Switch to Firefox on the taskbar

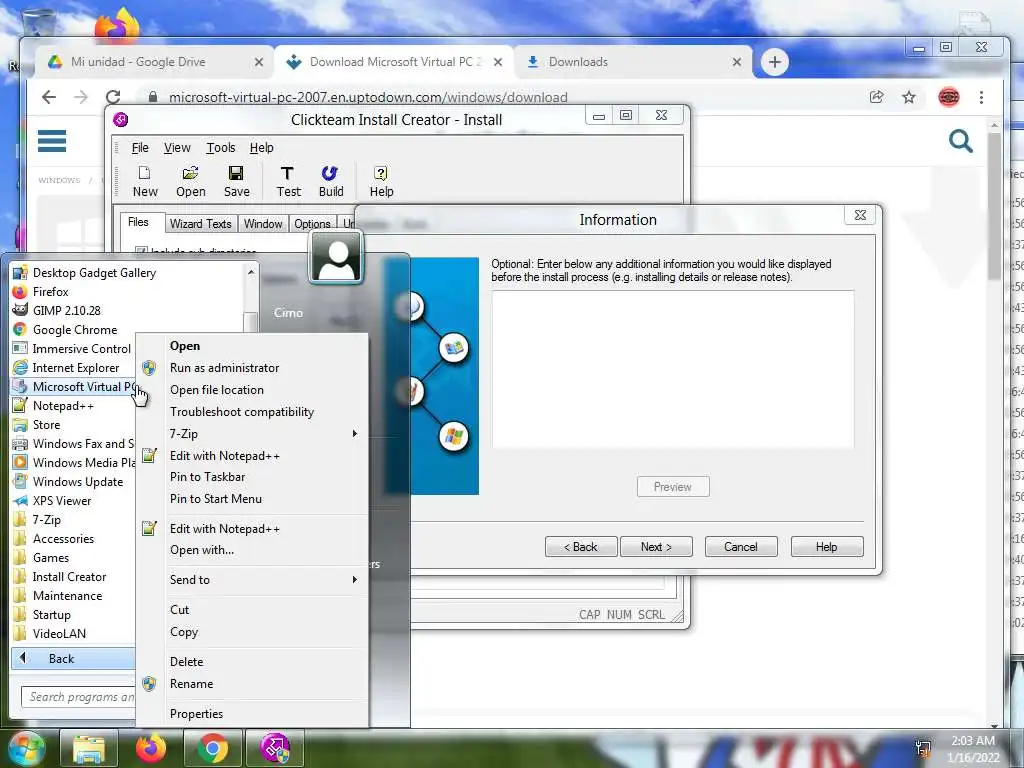151,748
